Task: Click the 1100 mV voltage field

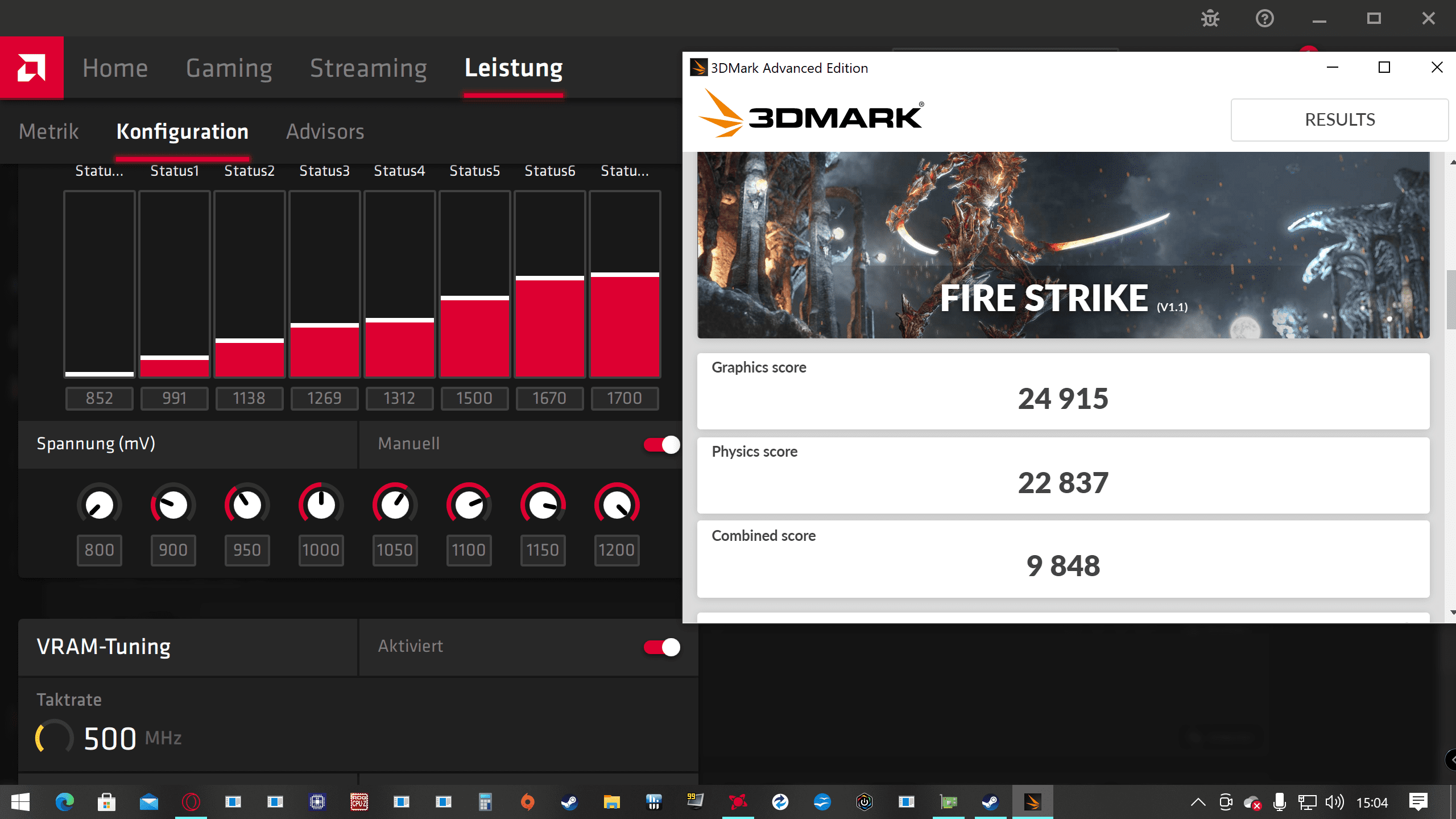Action: coord(469,550)
